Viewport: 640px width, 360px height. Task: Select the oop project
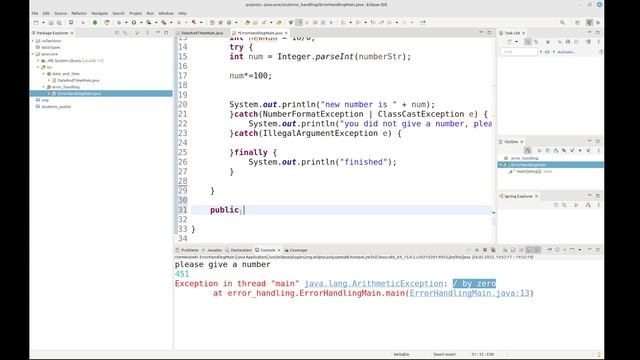[x=45, y=100]
